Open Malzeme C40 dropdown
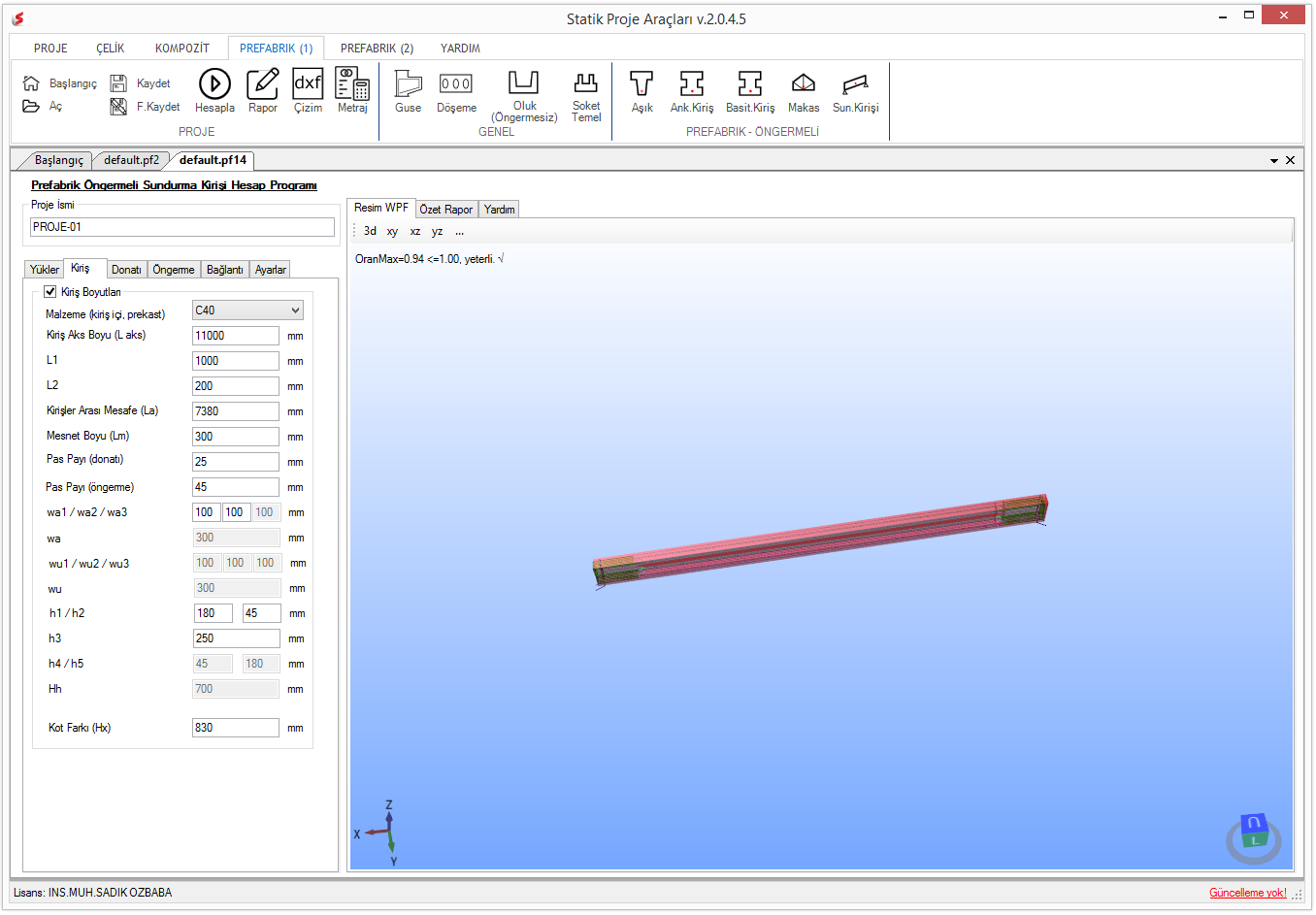The image size is (1316, 915). pos(247,310)
